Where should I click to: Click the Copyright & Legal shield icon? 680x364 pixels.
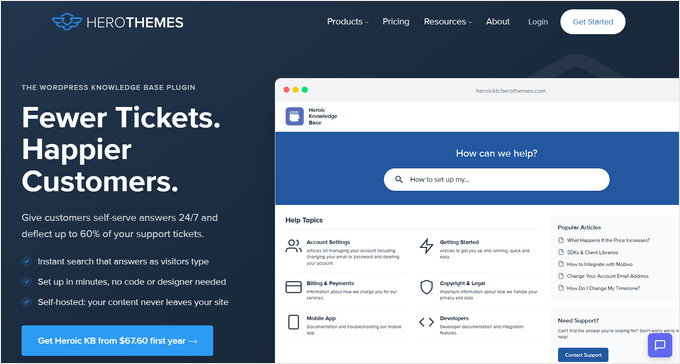pos(427,287)
